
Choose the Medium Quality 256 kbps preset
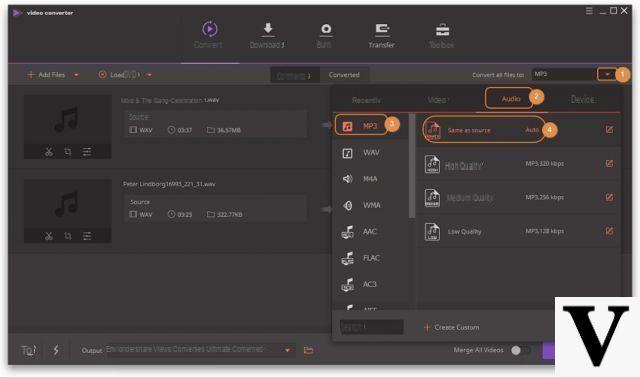tap(518, 198)
